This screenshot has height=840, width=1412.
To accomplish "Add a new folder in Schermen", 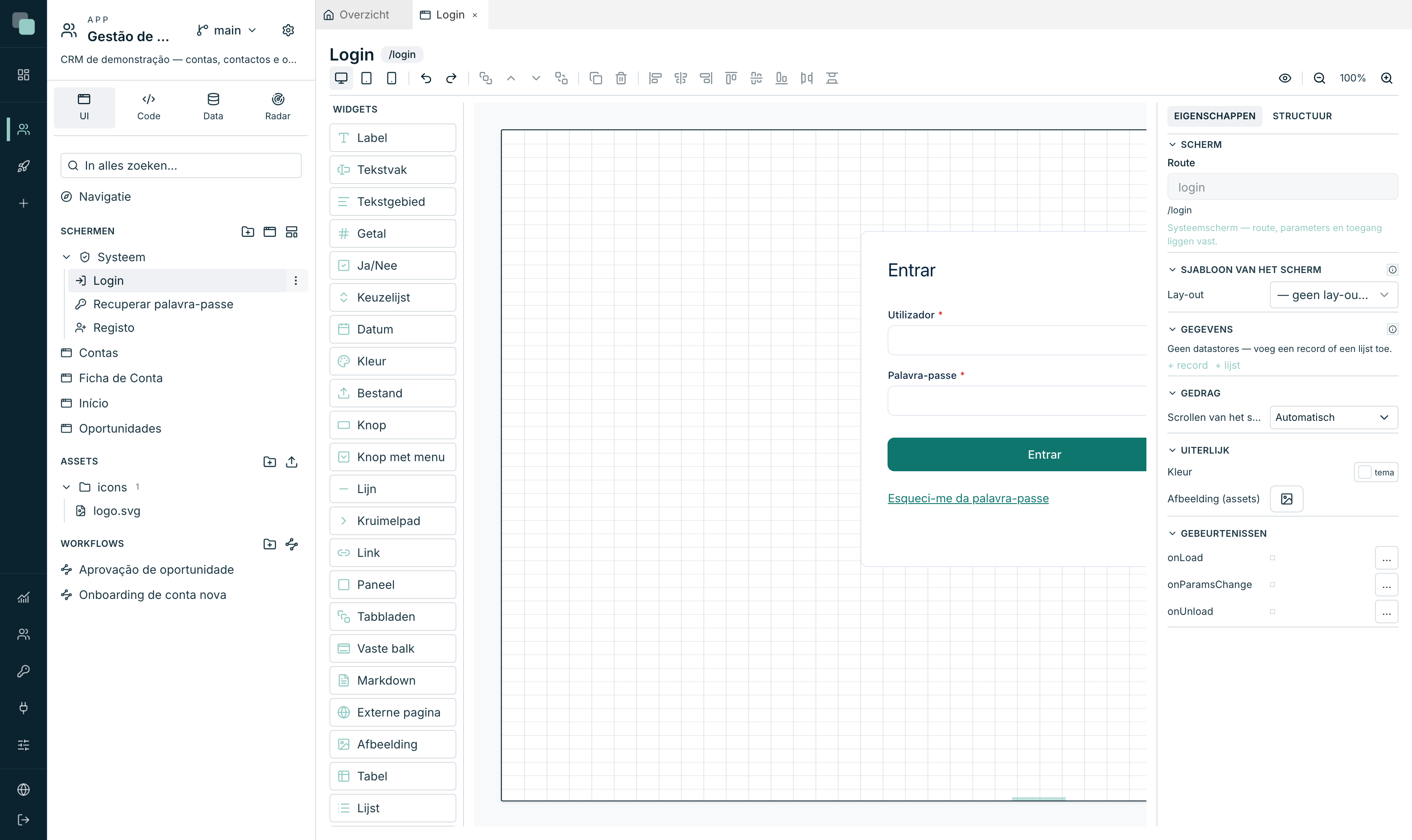I will point(248,231).
